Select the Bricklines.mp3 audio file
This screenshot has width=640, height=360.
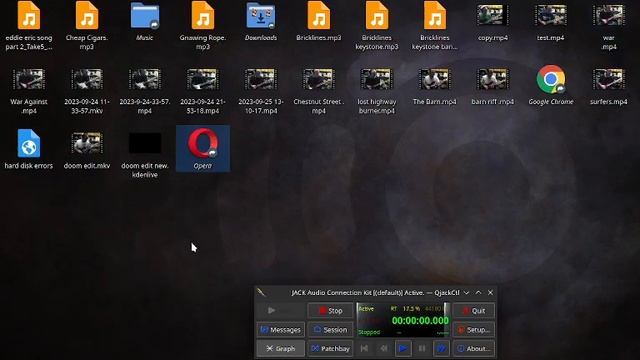click(x=319, y=22)
